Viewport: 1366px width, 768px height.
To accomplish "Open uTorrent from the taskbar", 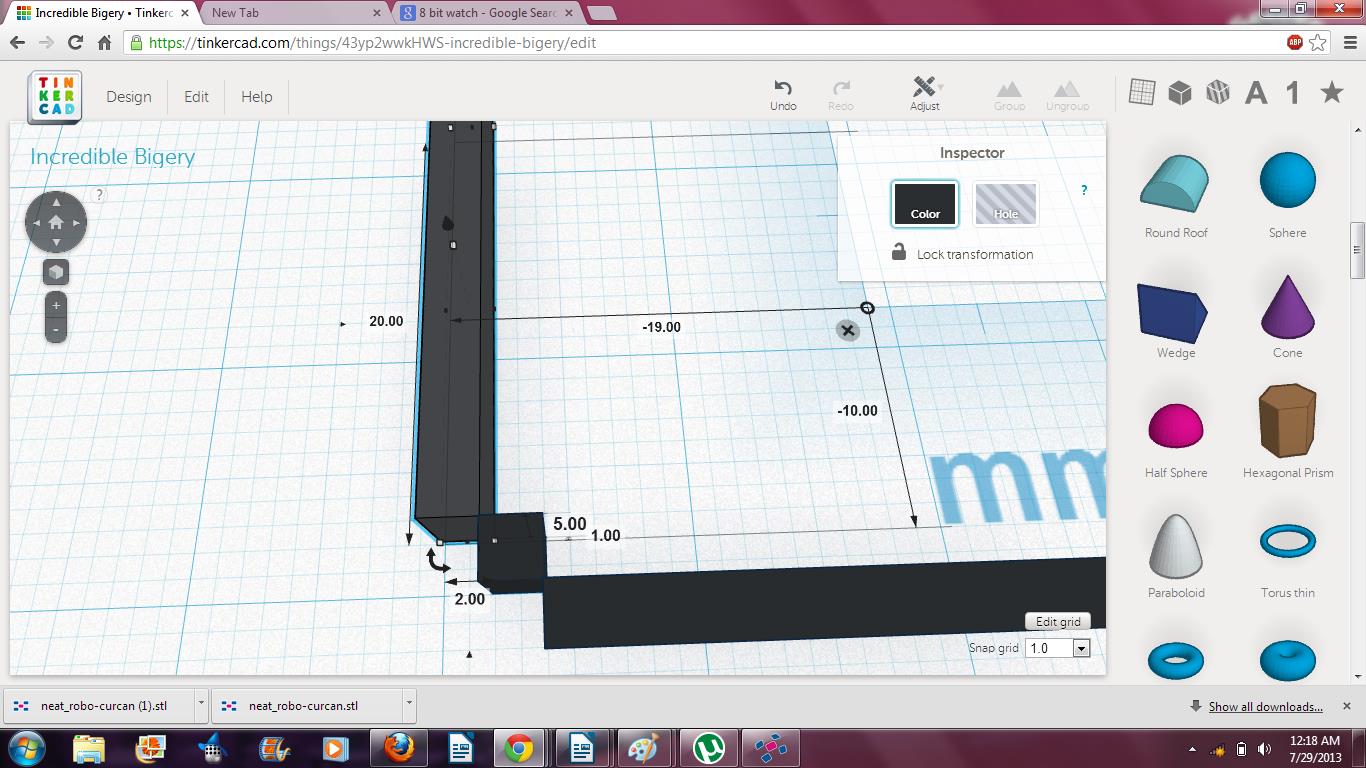I will pyautogui.click(x=710, y=747).
